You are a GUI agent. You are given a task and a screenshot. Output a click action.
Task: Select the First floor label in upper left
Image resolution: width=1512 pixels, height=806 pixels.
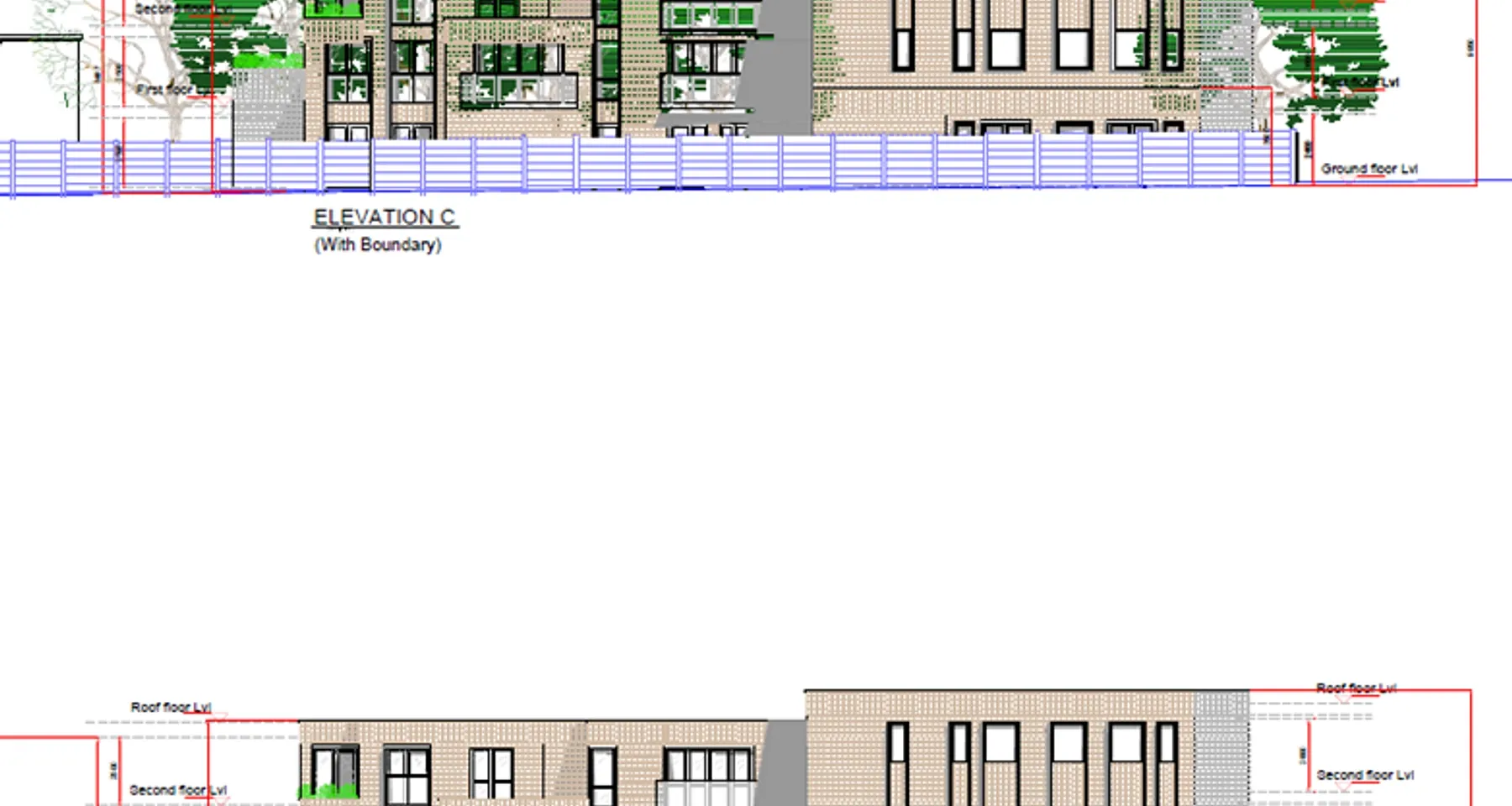tap(165, 89)
